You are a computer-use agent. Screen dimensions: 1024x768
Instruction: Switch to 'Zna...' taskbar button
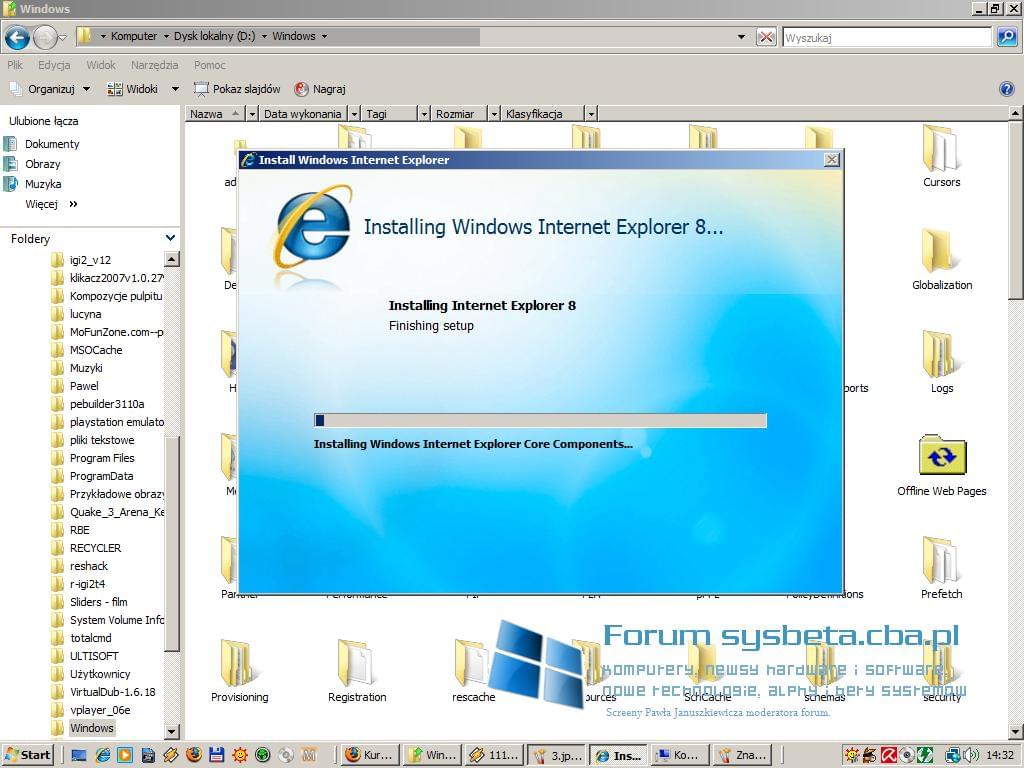tap(741, 755)
